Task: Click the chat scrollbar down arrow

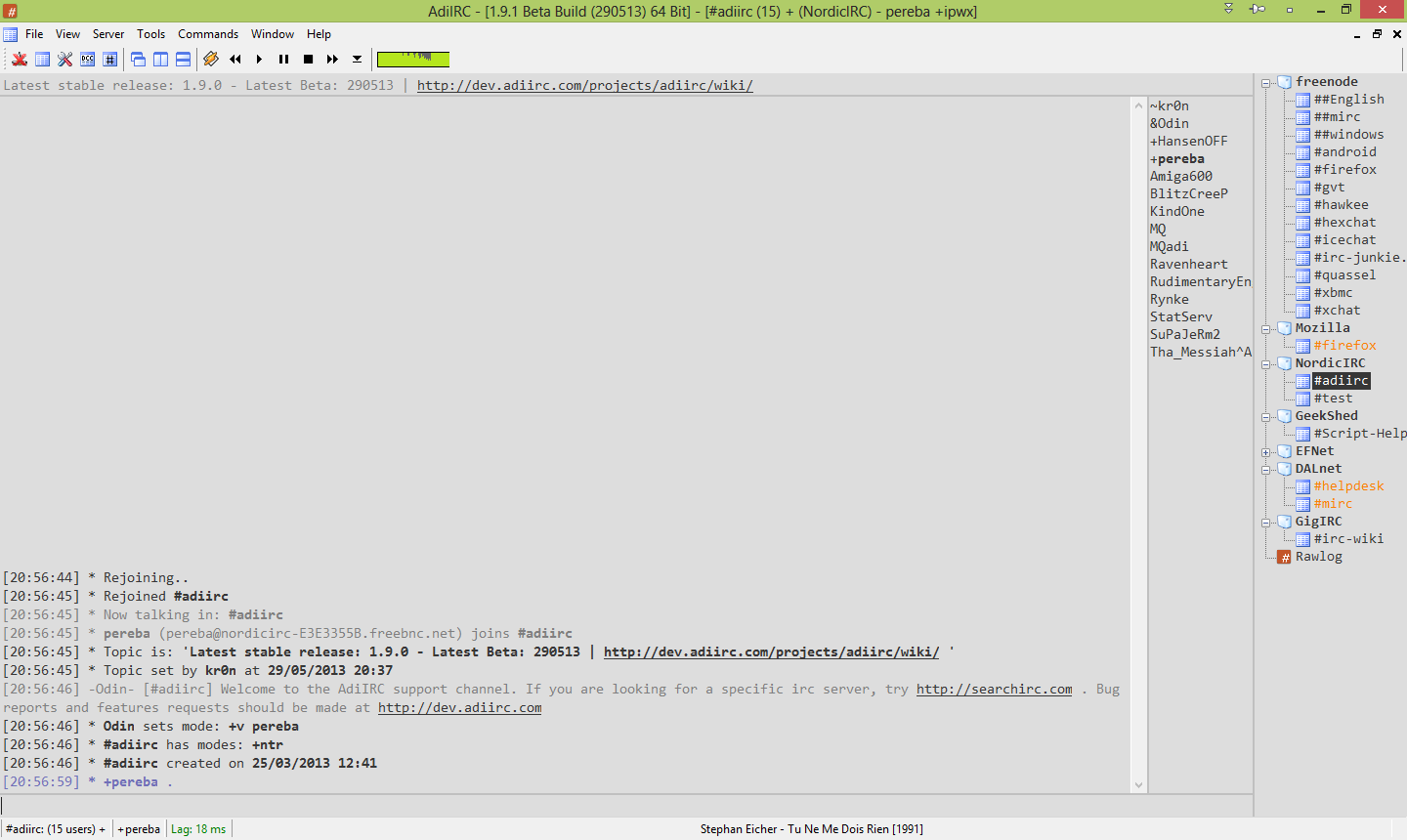Action: point(1138,785)
